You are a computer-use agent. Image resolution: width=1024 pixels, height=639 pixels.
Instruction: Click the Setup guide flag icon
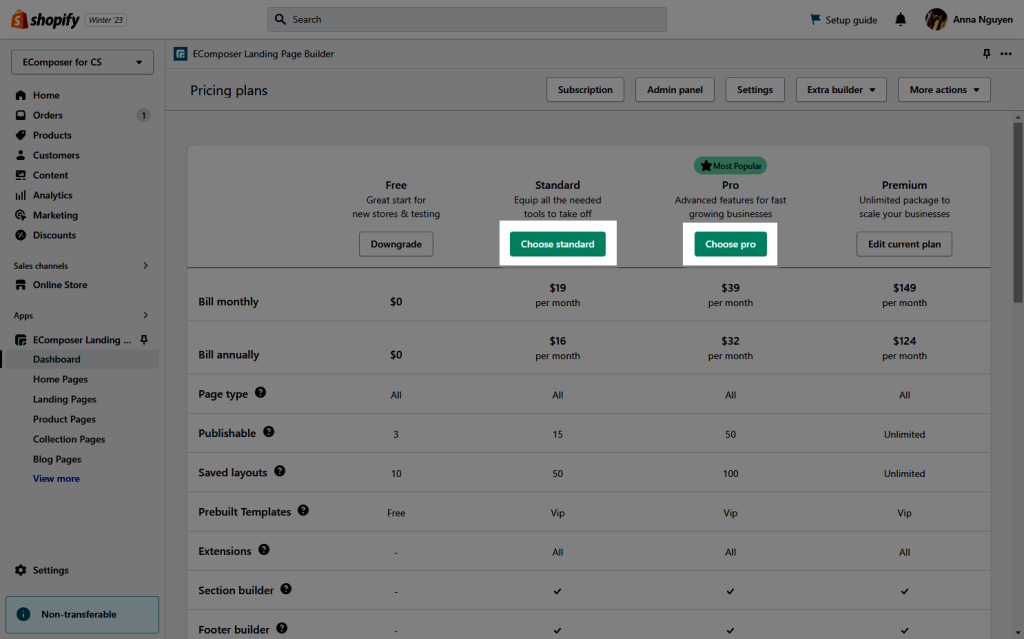click(x=815, y=20)
